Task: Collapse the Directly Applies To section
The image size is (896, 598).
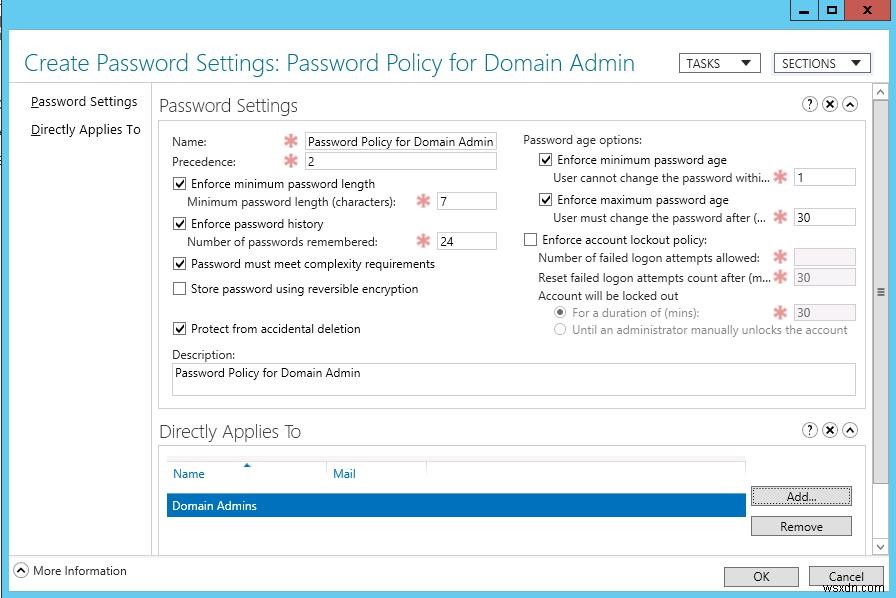Action: (x=849, y=430)
